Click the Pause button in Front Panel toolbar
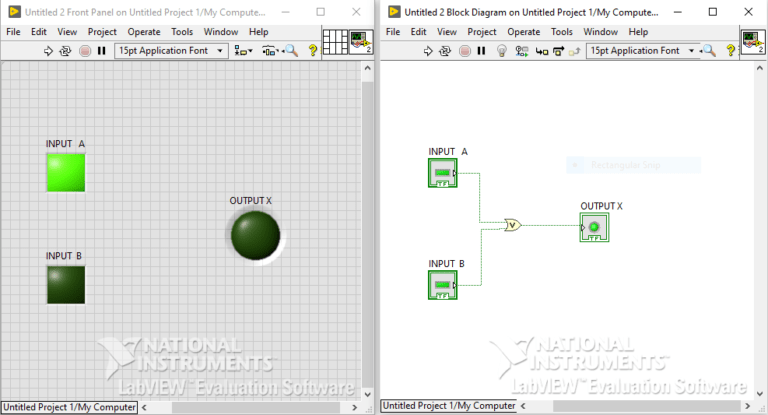The width and height of the screenshot is (768, 415). [x=101, y=50]
